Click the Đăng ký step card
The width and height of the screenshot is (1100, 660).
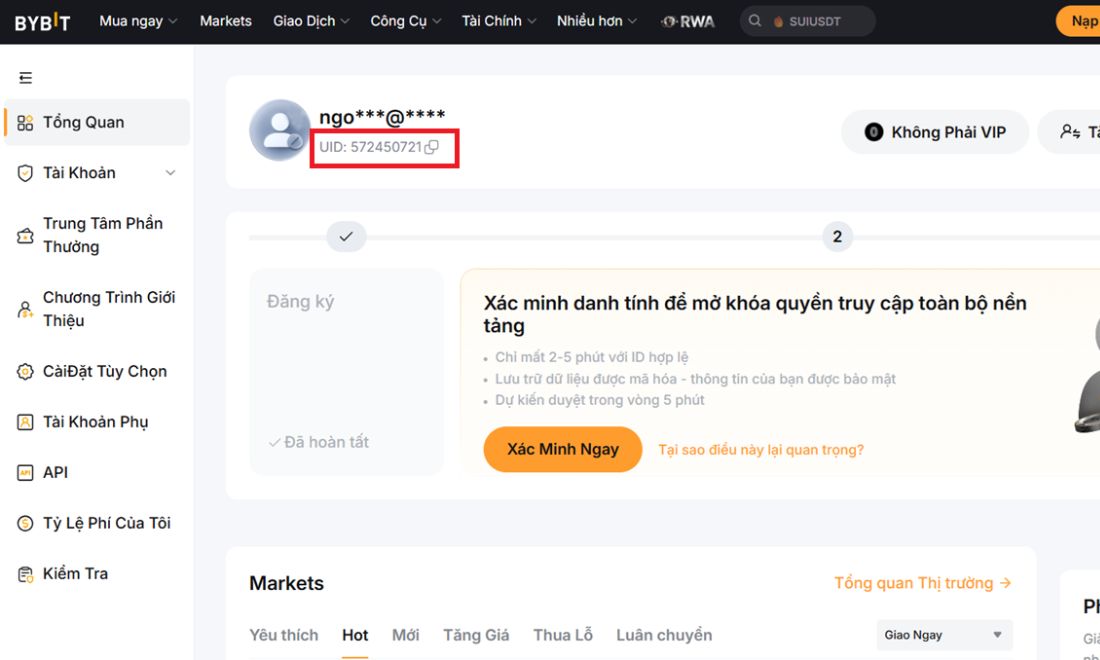346,372
